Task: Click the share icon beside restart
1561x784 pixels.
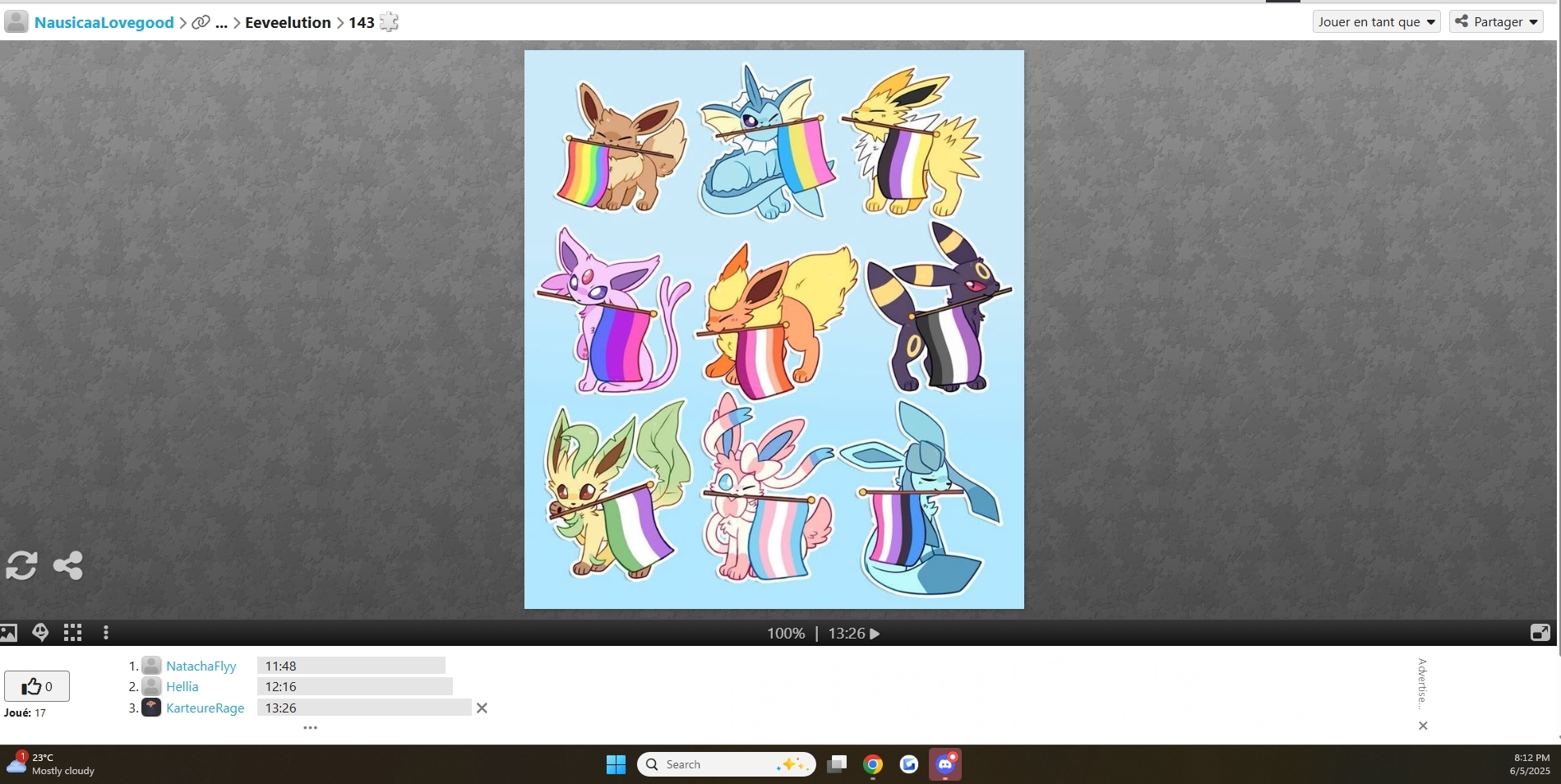Action: [x=68, y=565]
